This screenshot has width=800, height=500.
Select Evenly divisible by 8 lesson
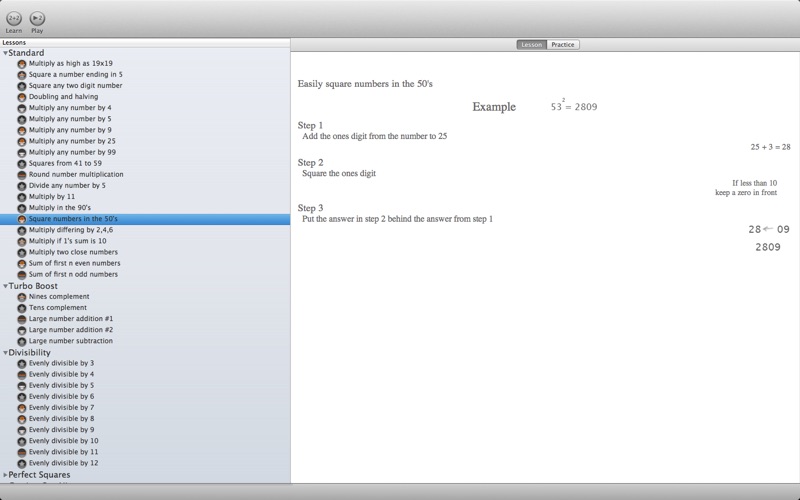pyautogui.click(x=61, y=418)
